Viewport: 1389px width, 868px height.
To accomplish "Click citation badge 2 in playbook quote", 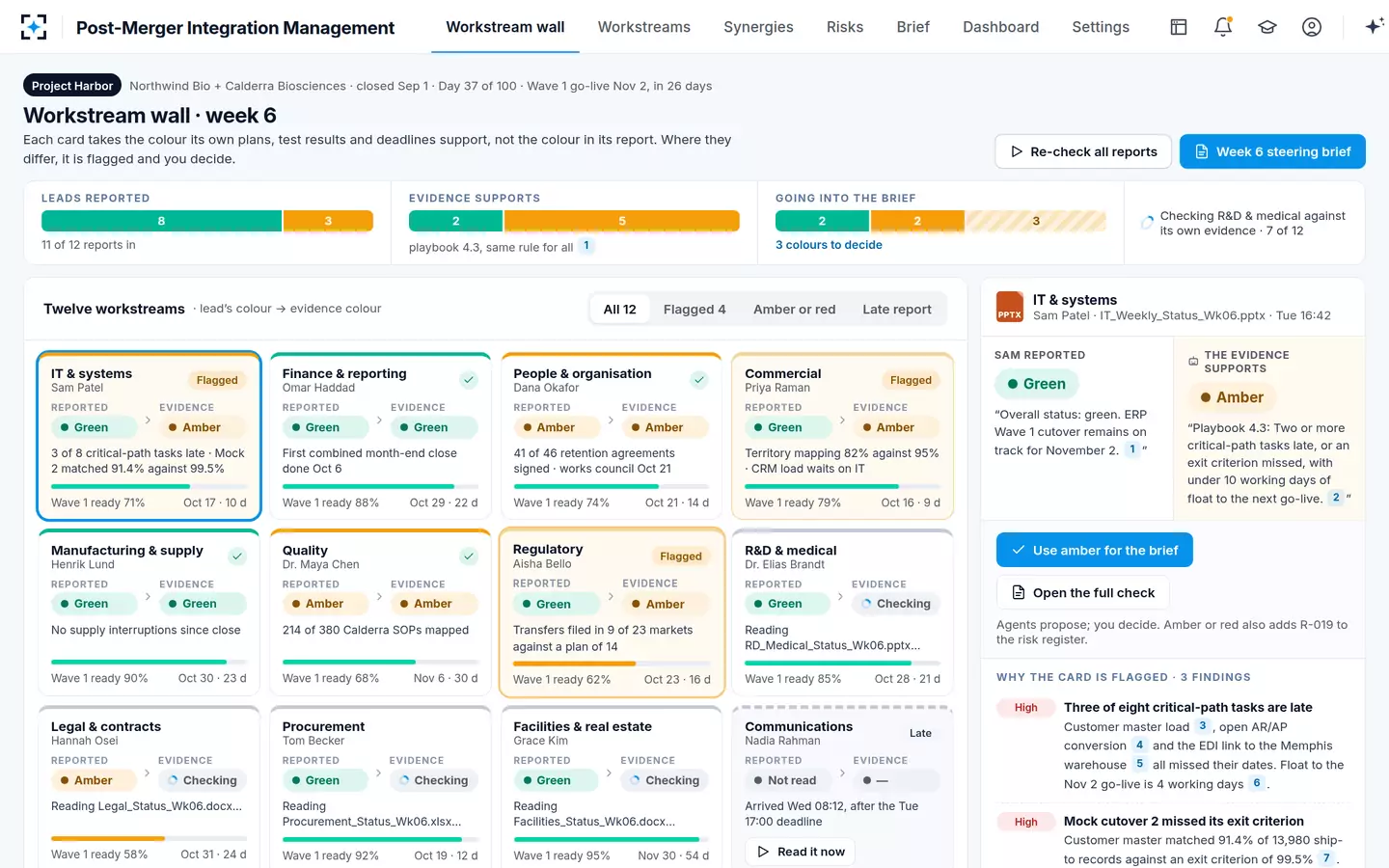I will [1335, 498].
